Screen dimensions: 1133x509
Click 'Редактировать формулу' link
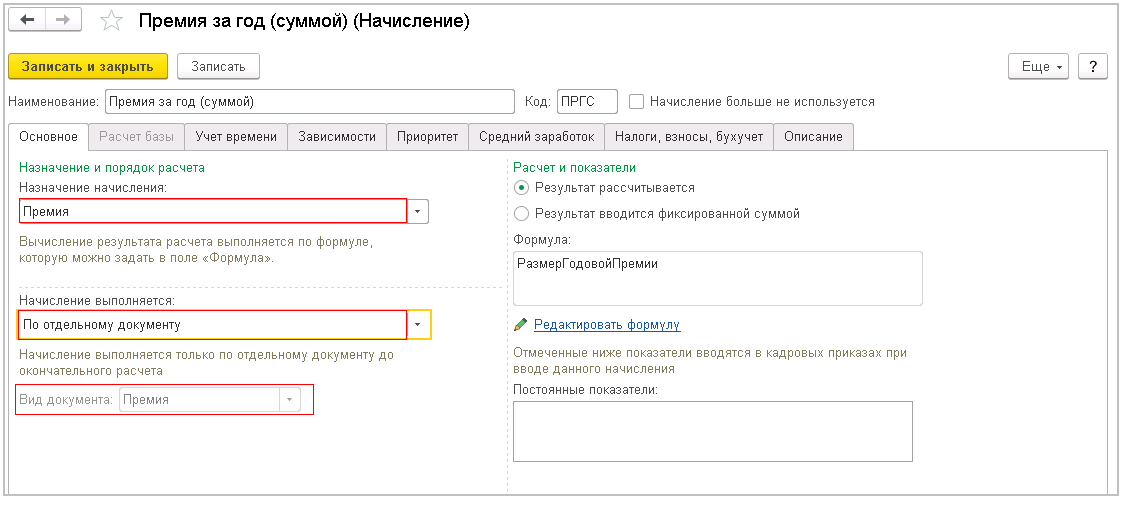coord(607,325)
